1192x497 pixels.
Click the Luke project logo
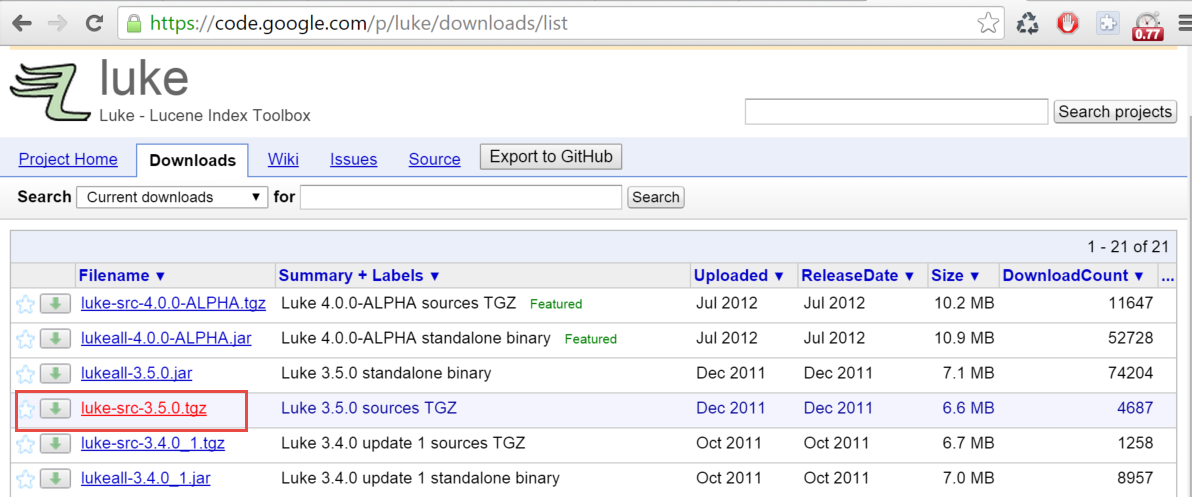coord(49,92)
